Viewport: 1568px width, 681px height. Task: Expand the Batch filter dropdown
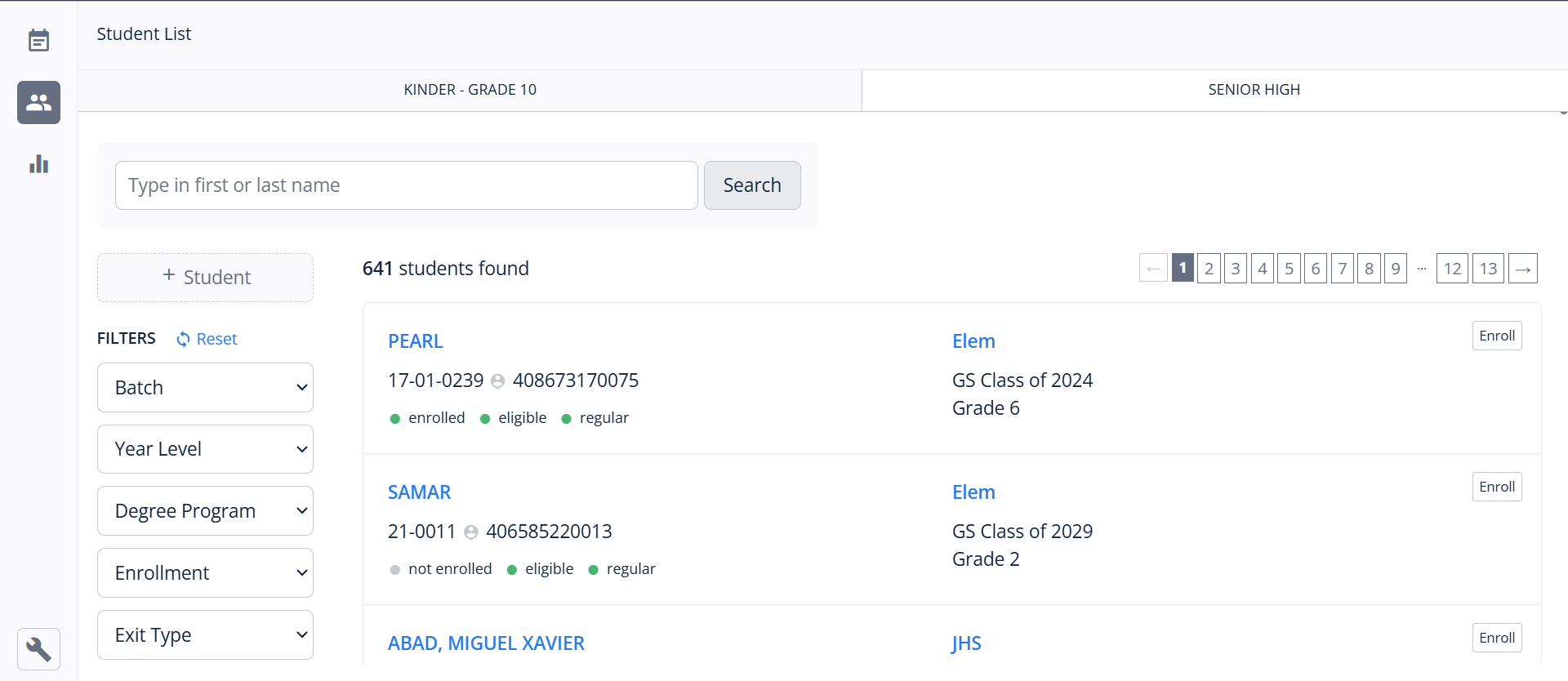[205, 388]
